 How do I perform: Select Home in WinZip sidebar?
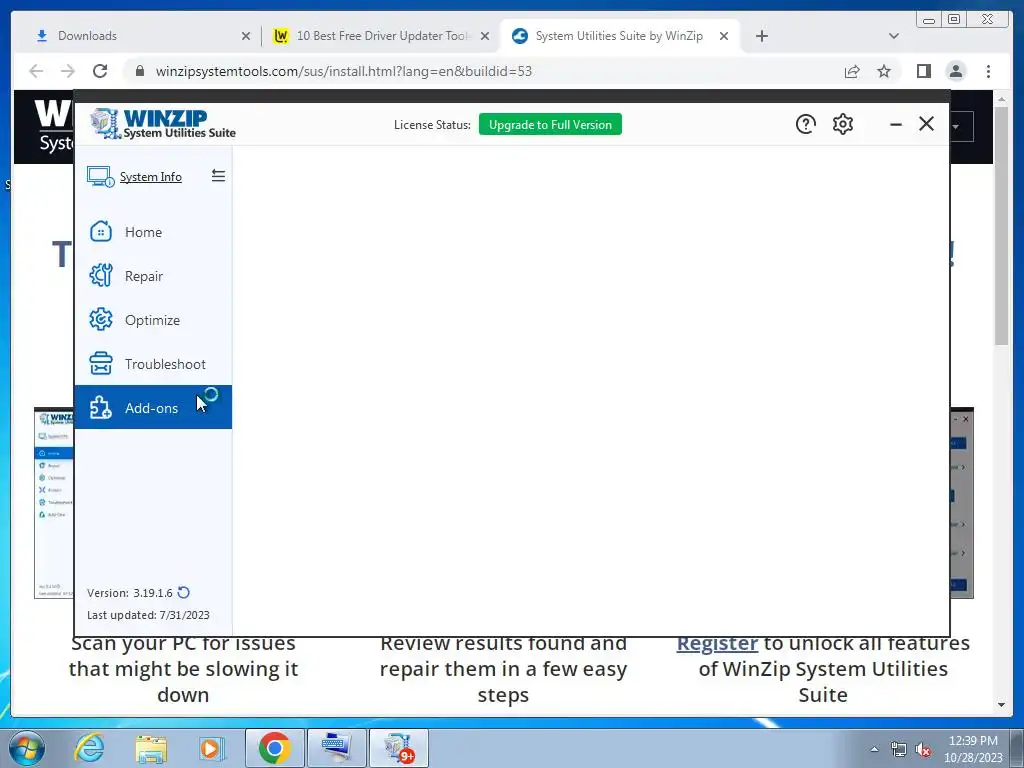coord(153,232)
